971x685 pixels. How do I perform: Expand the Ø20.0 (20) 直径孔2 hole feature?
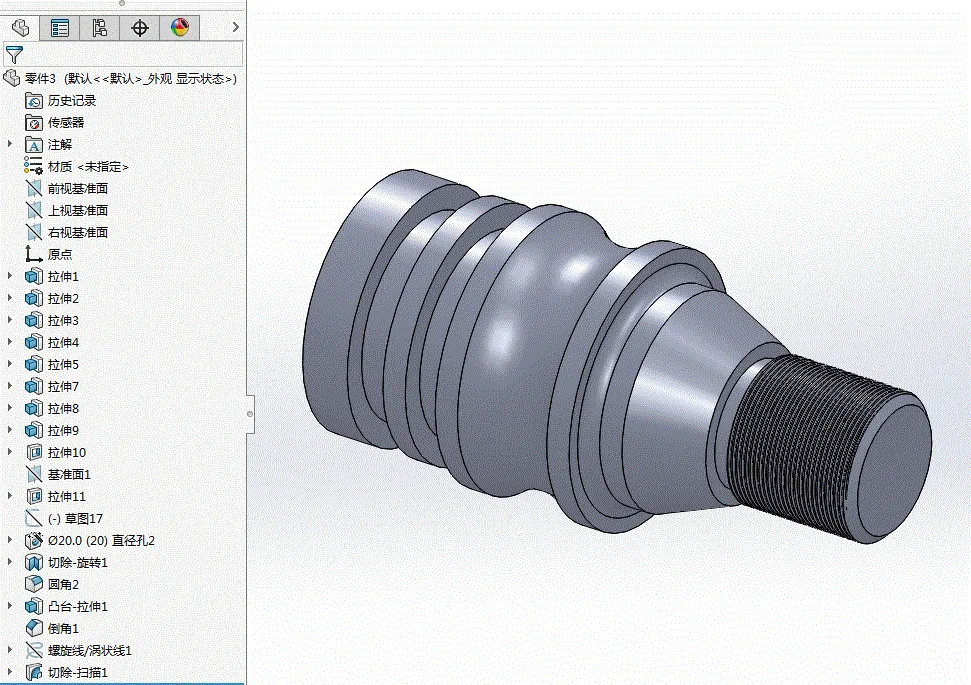tap(9, 539)
